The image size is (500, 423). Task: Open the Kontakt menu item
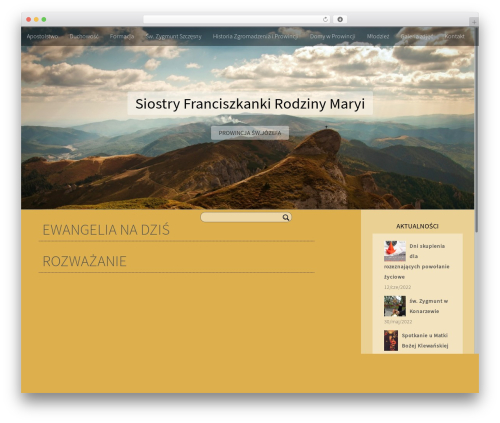click(x=454, y=36)
